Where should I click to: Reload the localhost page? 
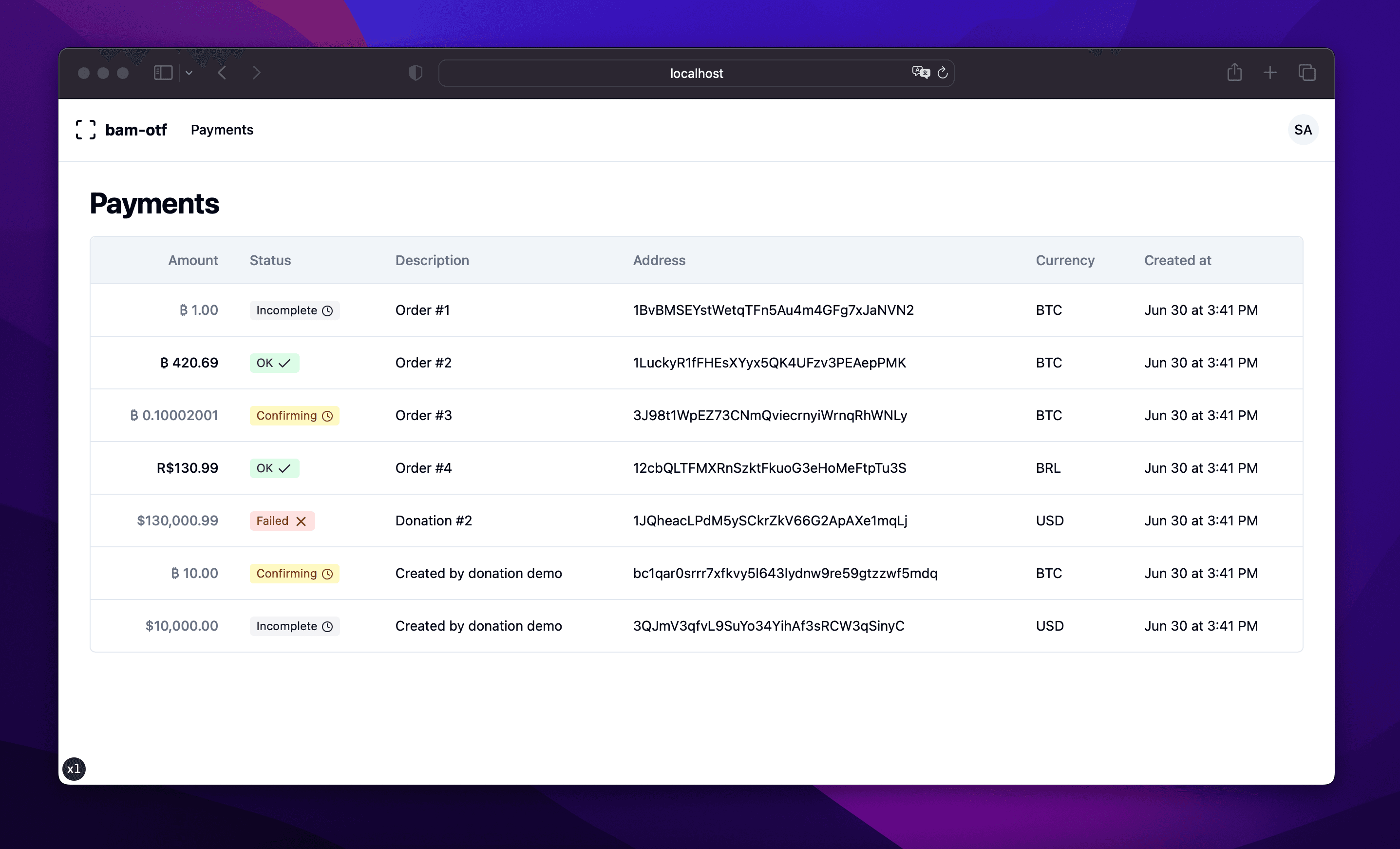pyautogui.click(x=943, y=73)
